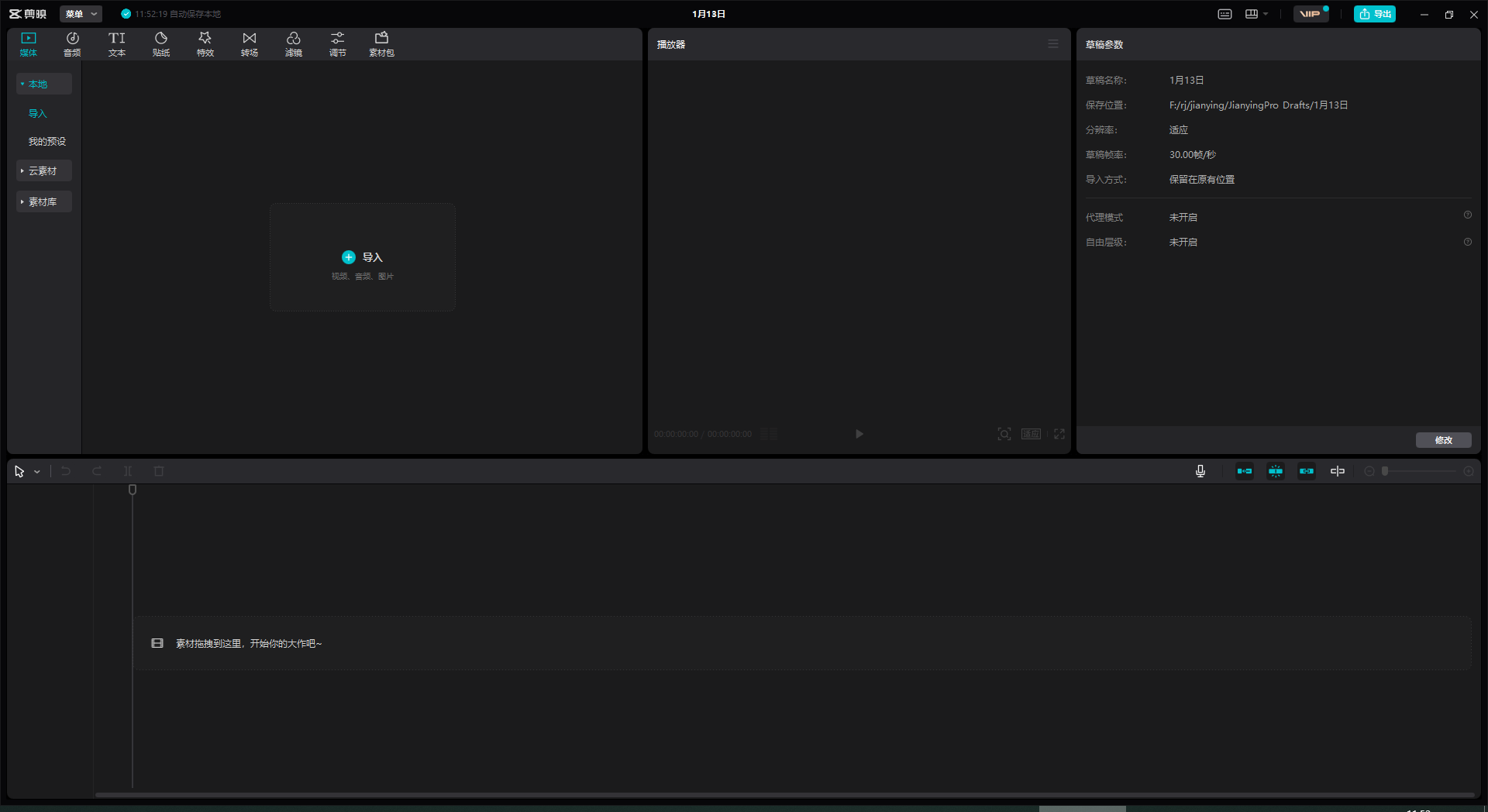
Task: Select 我的预设 in the sidebar
Action: coord(47,141)
